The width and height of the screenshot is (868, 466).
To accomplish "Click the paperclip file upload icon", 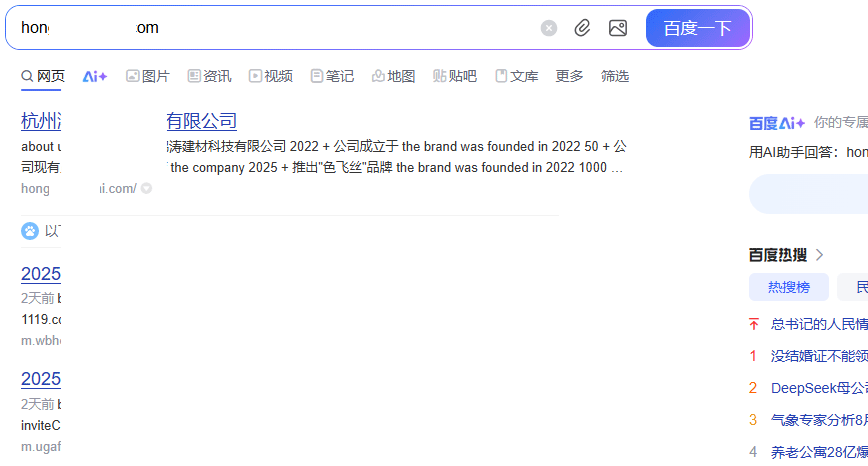I will pos(582,28).
